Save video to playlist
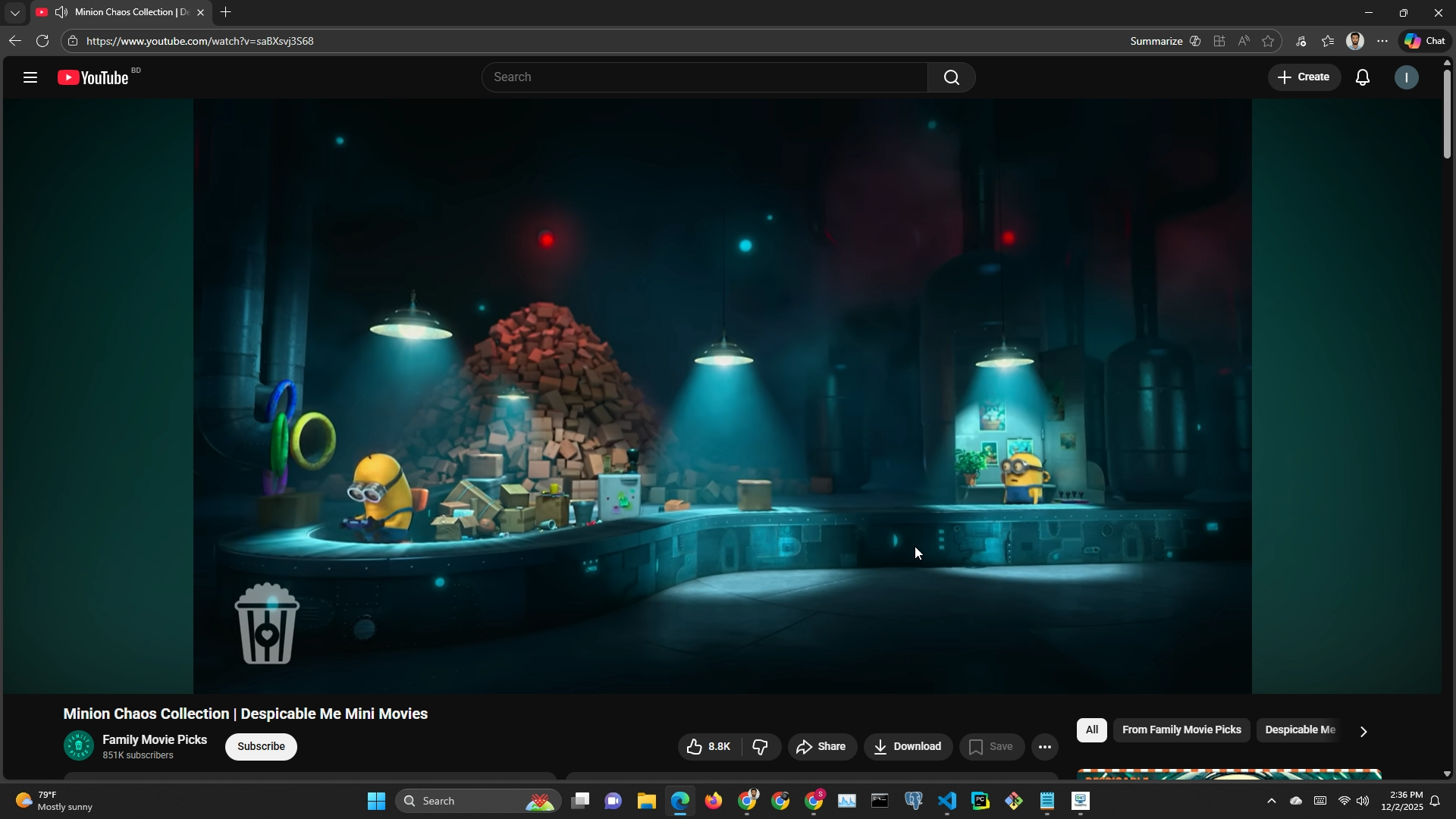 (x=991, y=747)
